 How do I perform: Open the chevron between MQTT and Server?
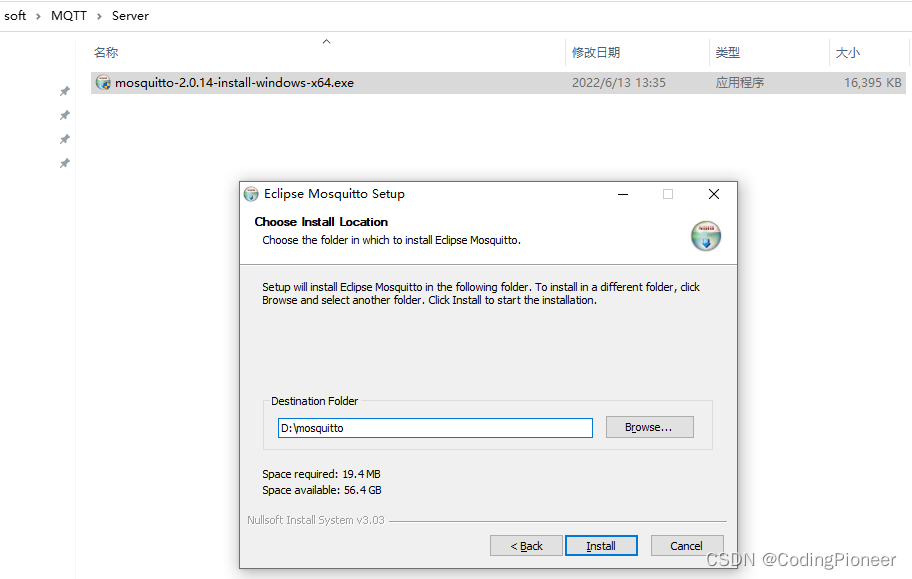(x=99, y=16)
